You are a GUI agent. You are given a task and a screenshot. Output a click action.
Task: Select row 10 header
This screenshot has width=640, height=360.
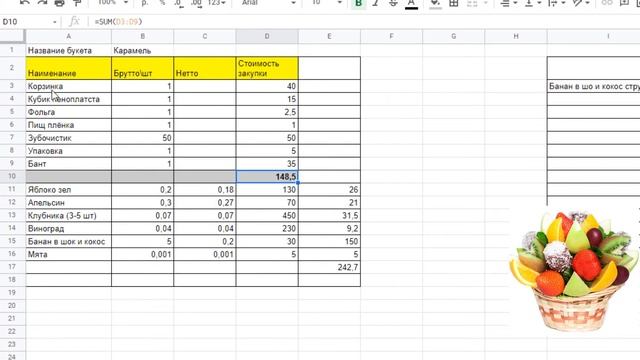[x=12, y=176]
